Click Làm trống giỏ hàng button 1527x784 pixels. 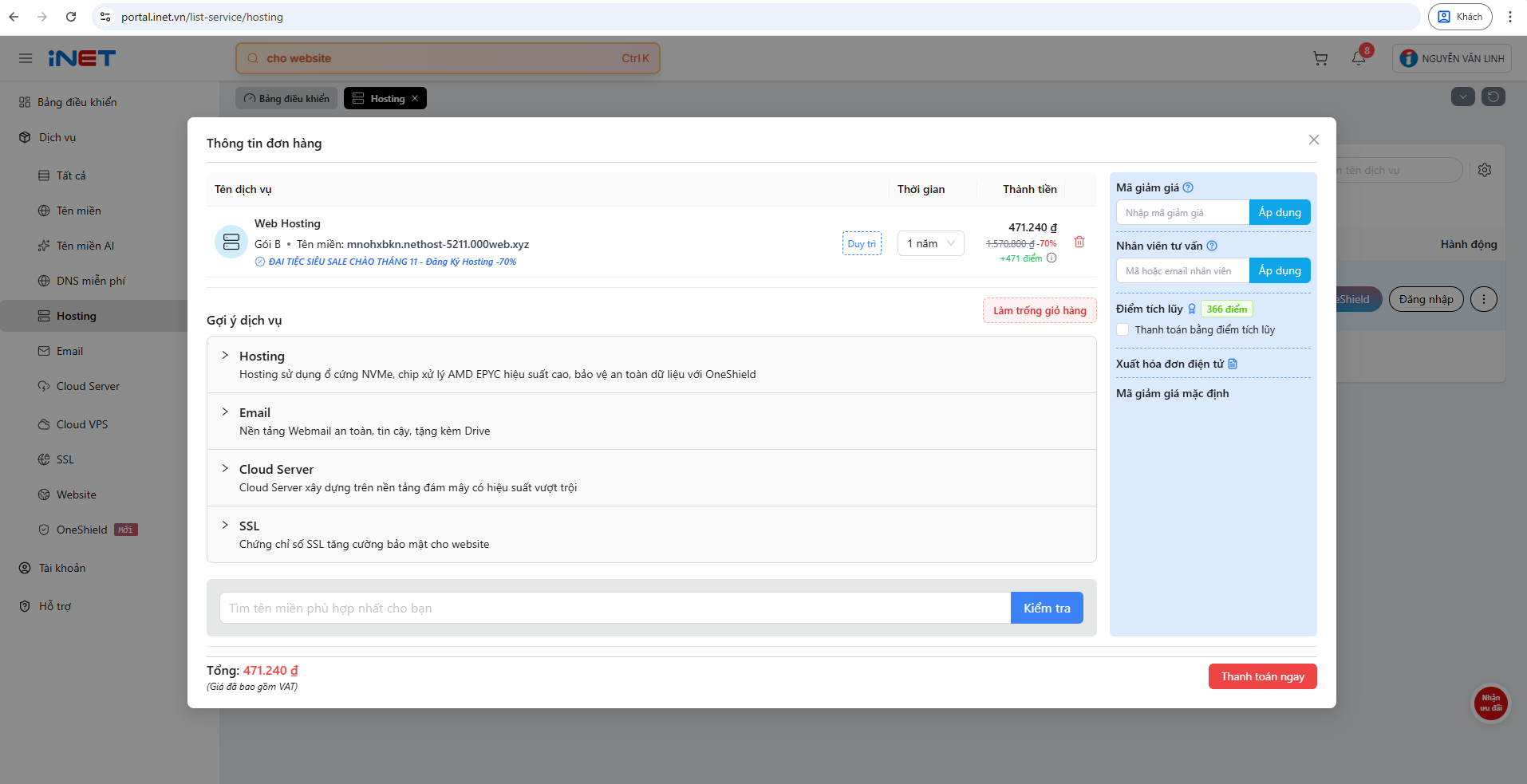click(1040, 310)
